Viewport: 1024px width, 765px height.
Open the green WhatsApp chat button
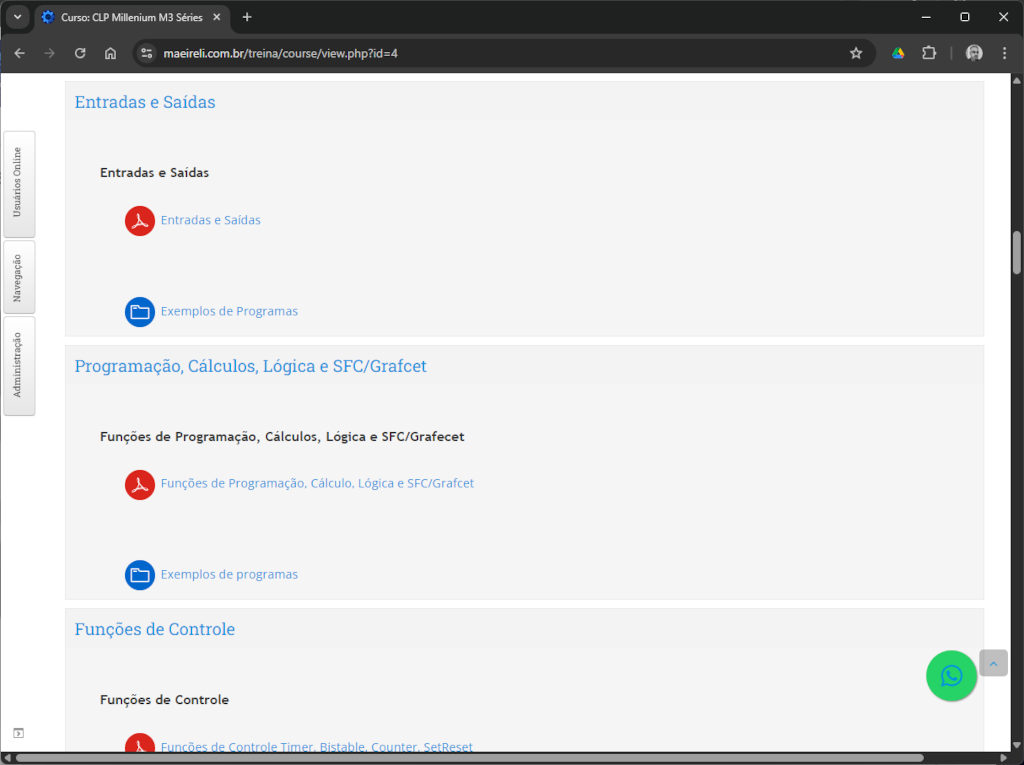tap(951, 675)
